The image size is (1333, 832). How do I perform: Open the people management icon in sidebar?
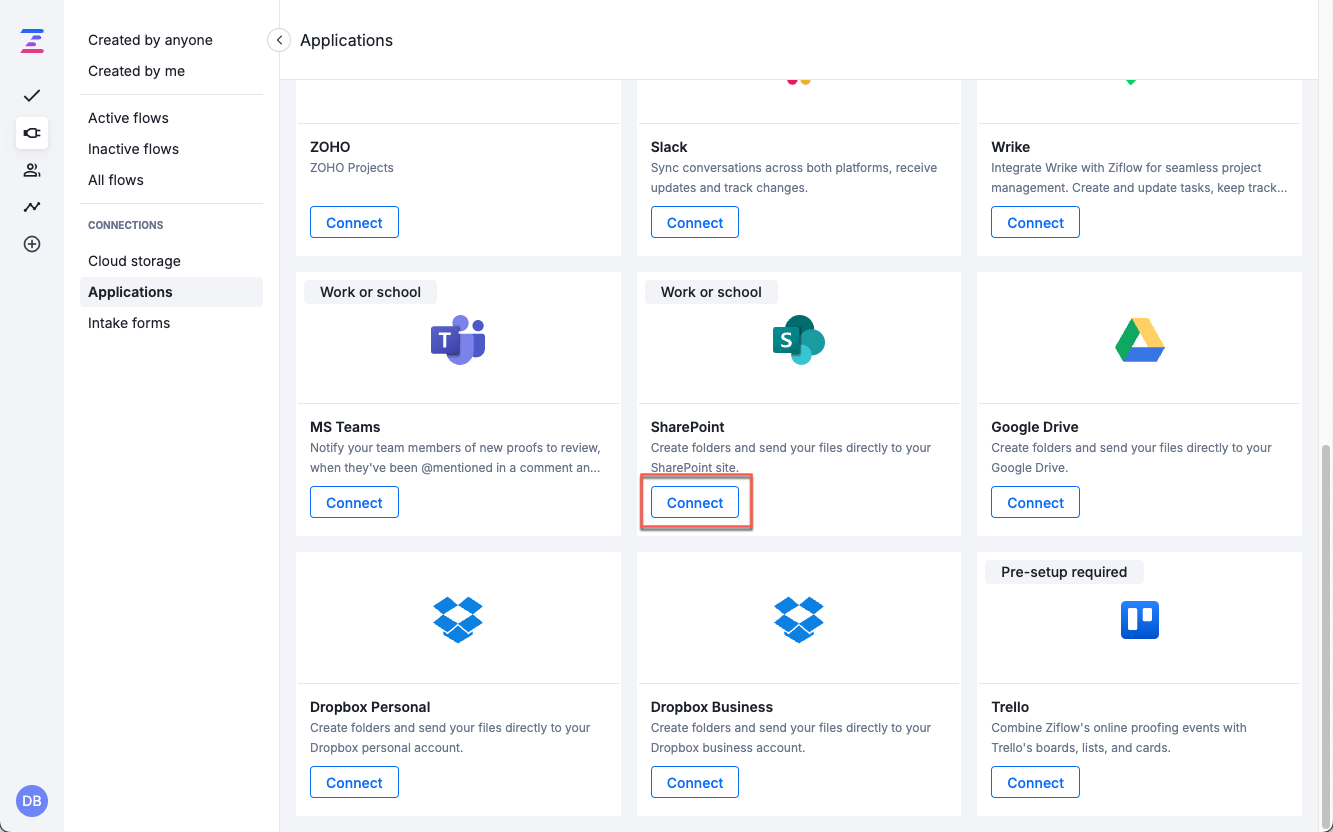(x=31, y=170)
